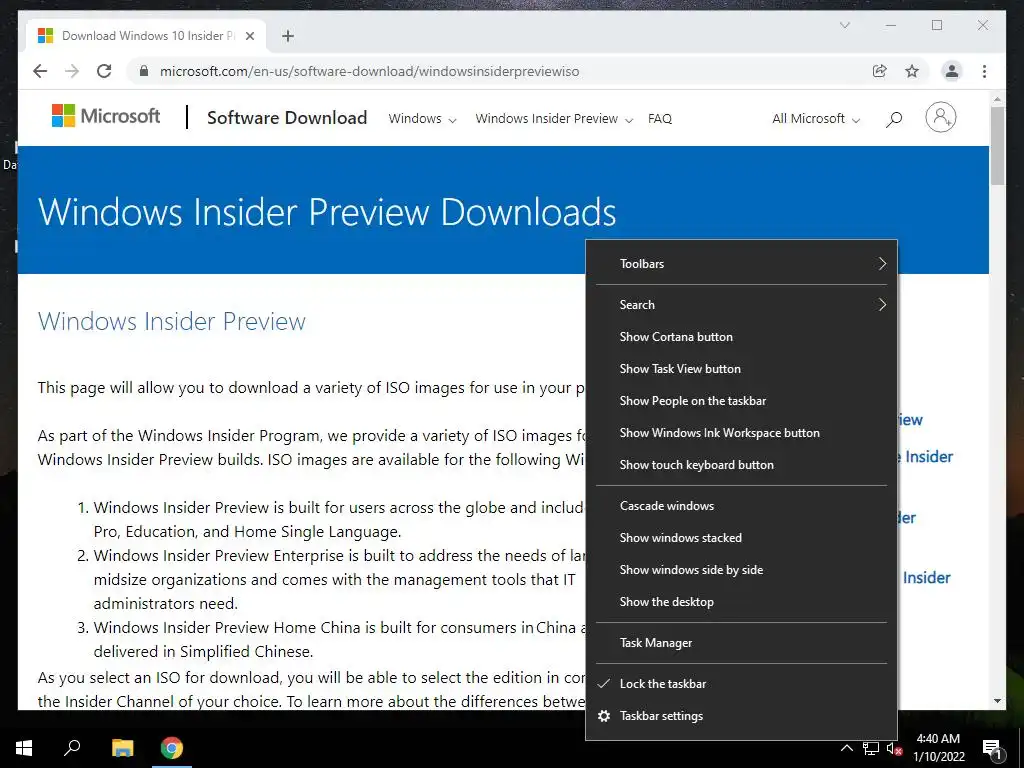
Task: Open the FAQ link
Action: click(x=660, y=119)
